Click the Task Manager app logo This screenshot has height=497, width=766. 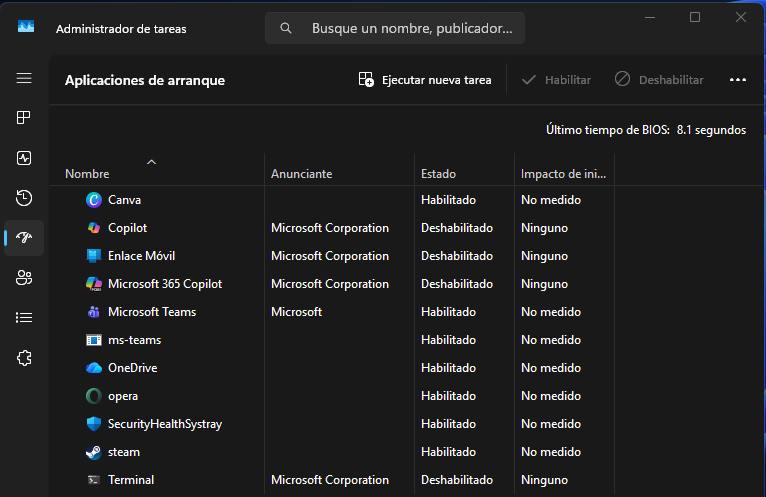(26, 27)
